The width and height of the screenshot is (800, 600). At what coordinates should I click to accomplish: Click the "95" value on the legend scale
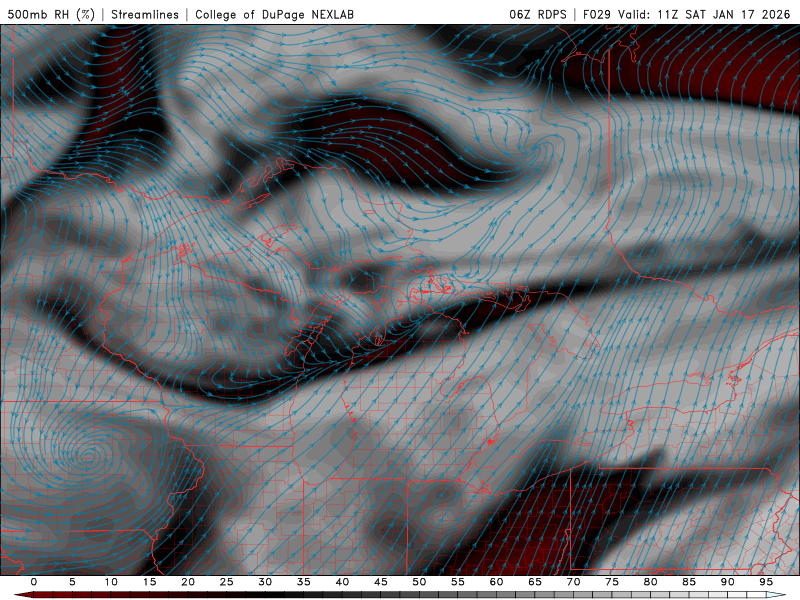pyautogui.click(x=766, y=582)
